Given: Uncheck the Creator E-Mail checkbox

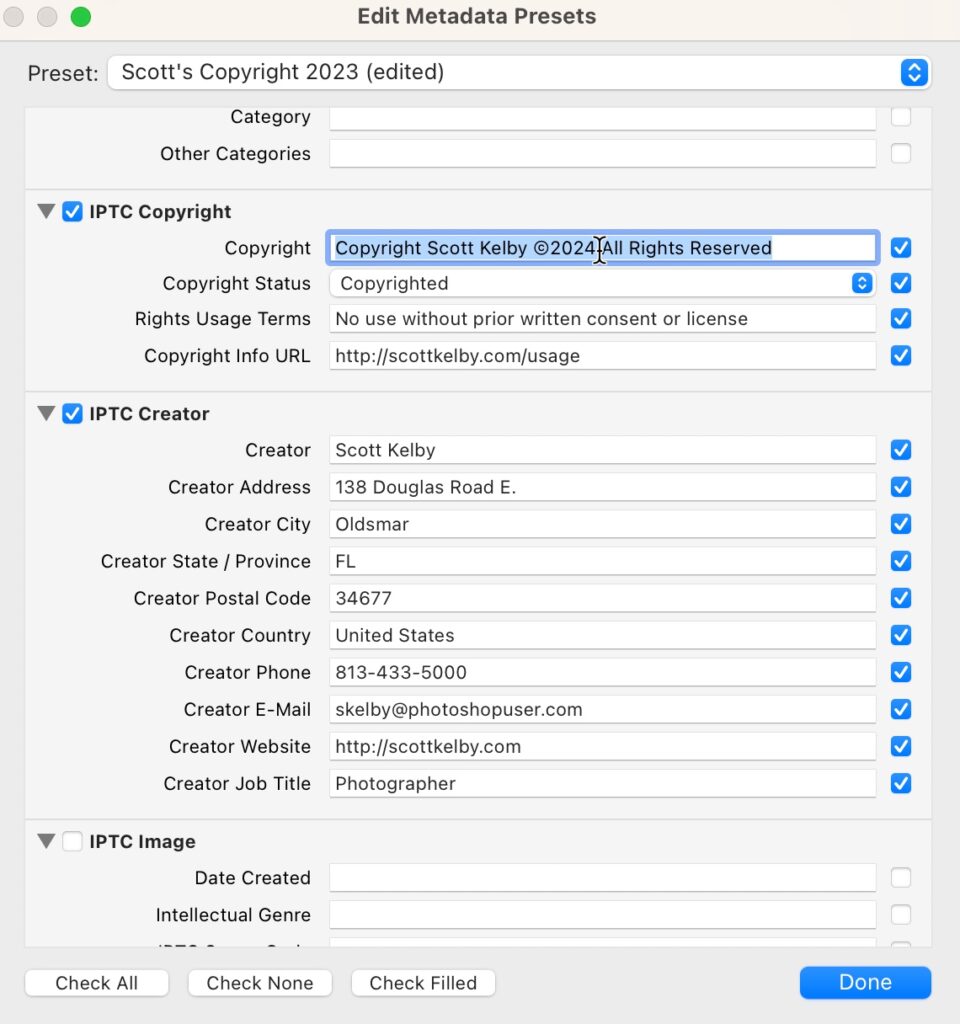Looking at the screenshot, I should pos(901,709).
